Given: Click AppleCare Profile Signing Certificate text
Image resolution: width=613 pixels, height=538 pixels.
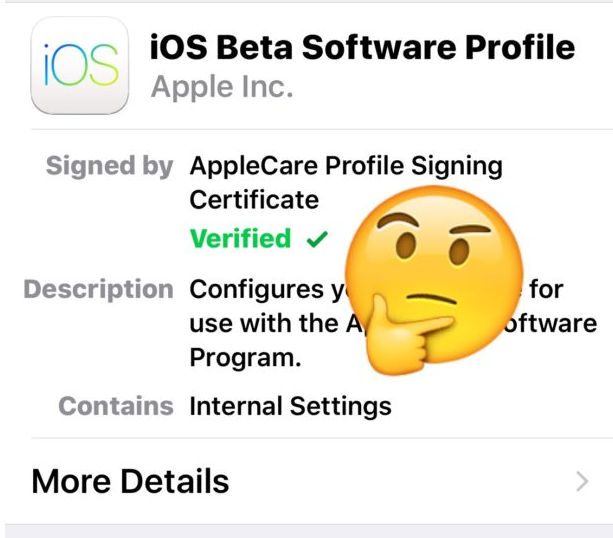Looking at the screenshot, I should (x=346, y=183).
